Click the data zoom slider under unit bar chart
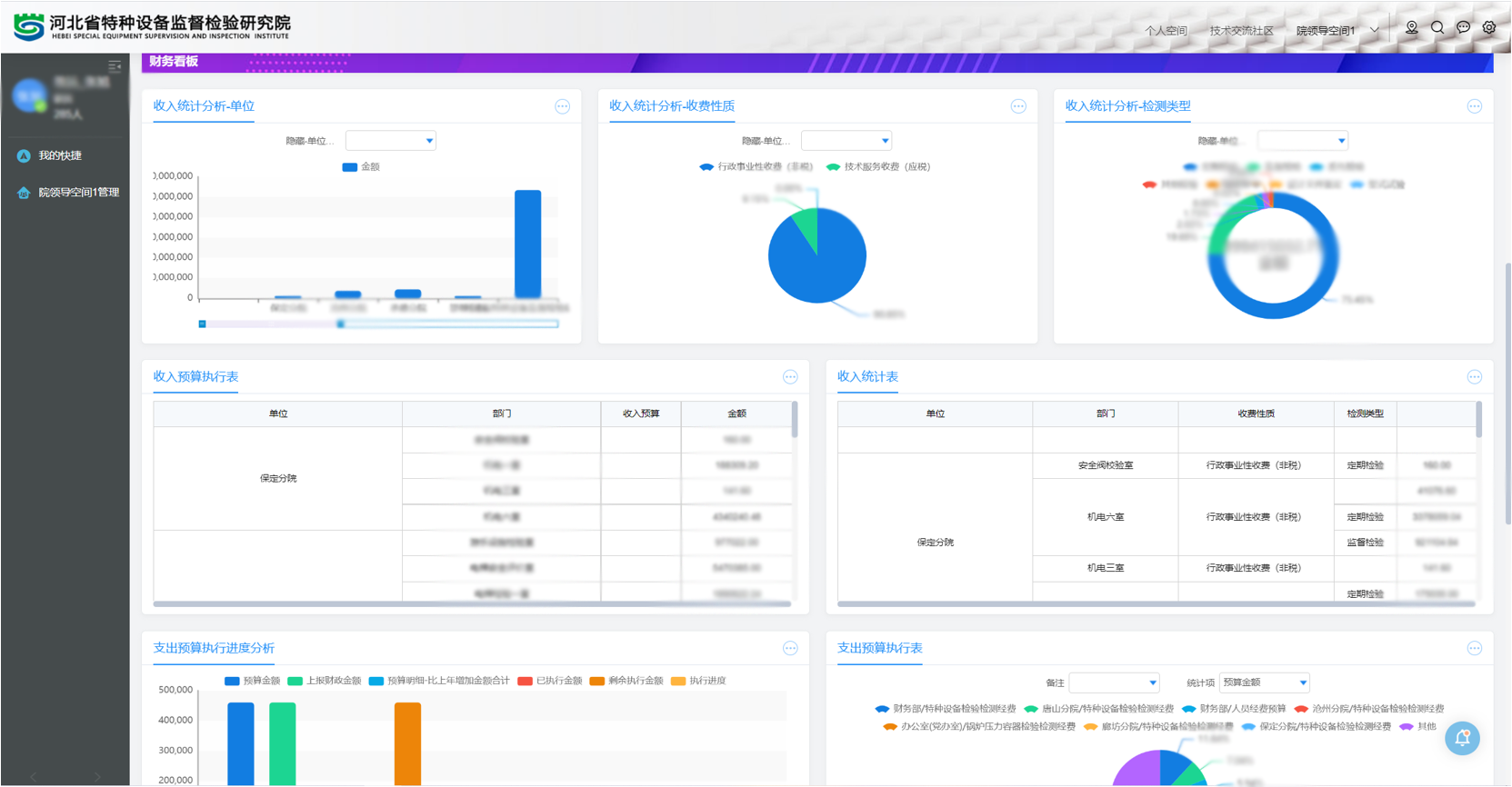 point(379,324)
